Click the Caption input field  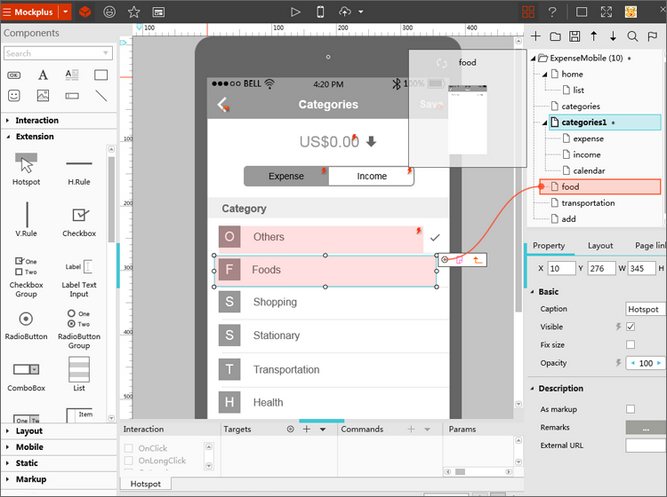pyautogui.click(x=645, y=309)
